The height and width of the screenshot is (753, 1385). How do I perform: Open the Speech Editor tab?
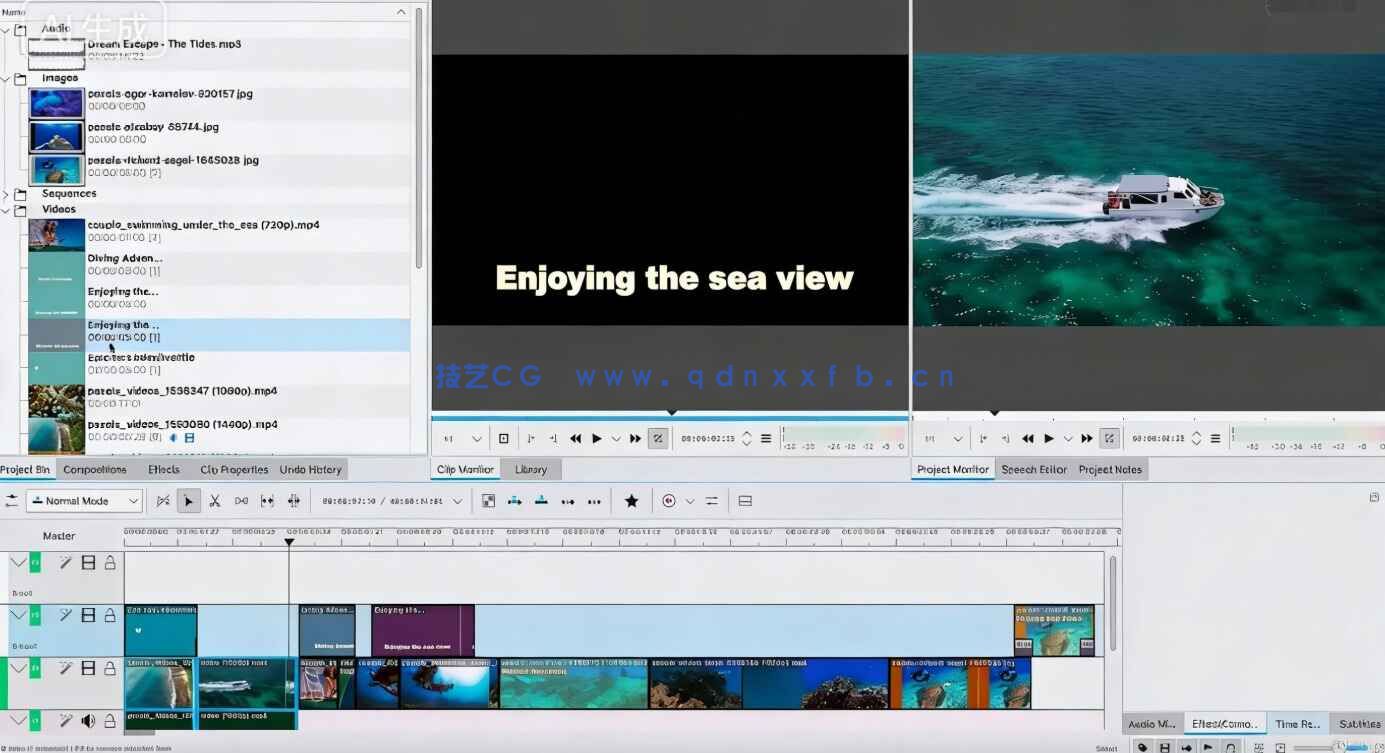[x=1033, y=469]
